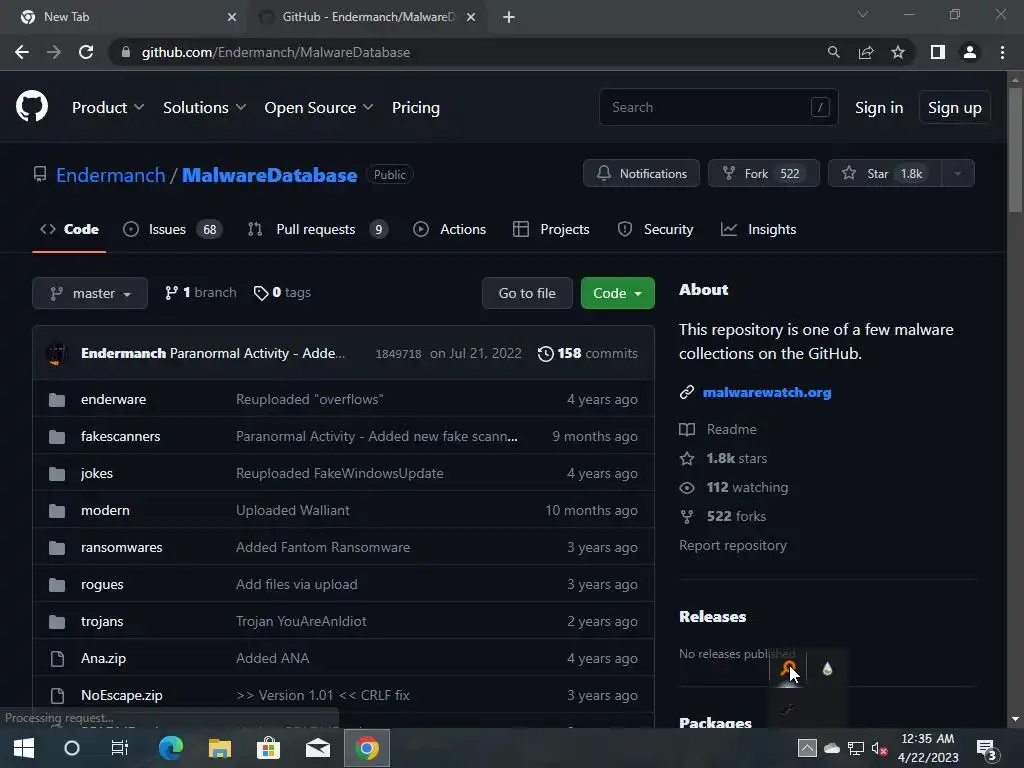
Task: Open Task View on the taskbar
Action: click(x=120, y=748)
